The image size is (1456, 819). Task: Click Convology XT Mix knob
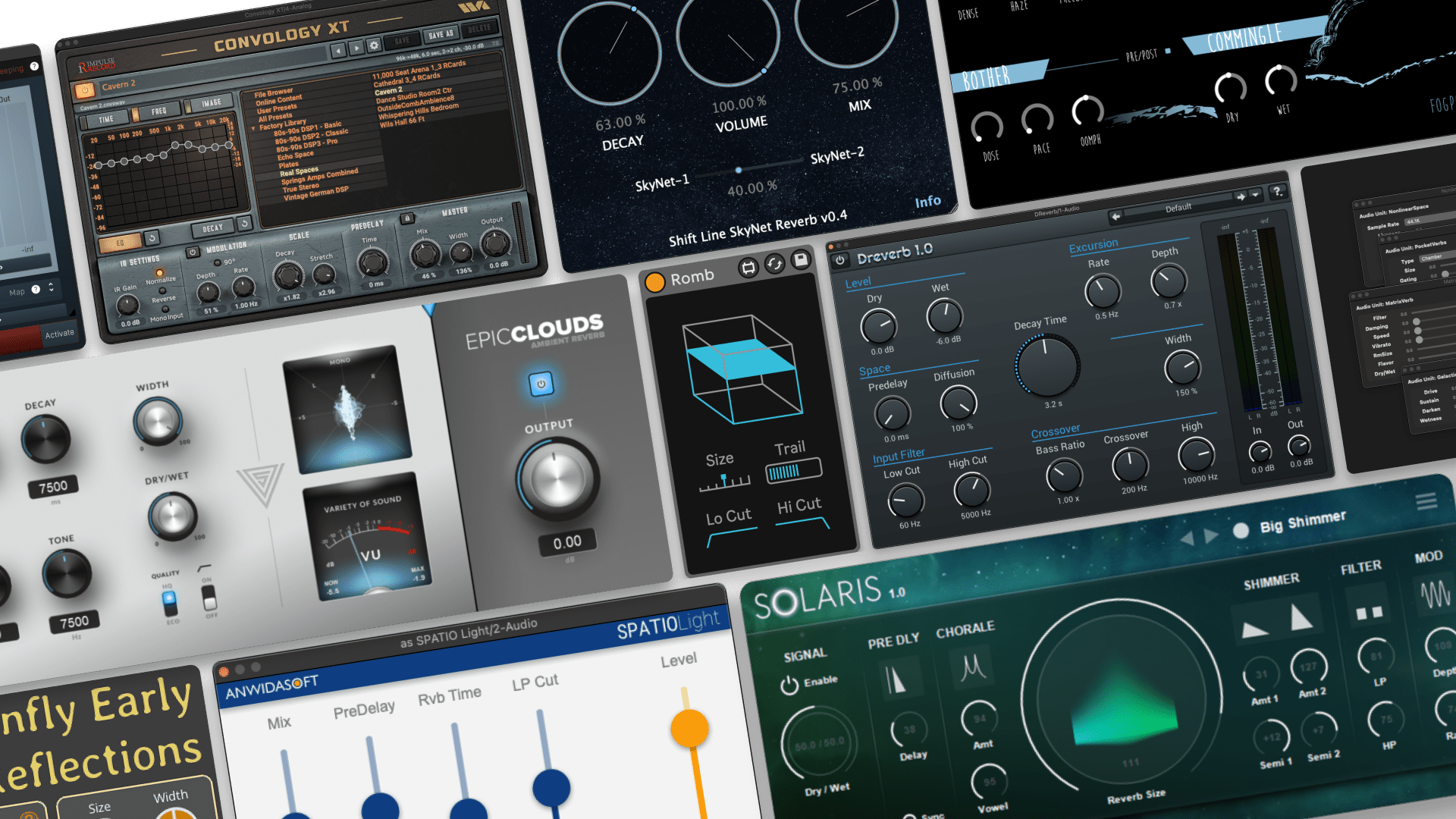pyautogui.click(x=425, y=255)
